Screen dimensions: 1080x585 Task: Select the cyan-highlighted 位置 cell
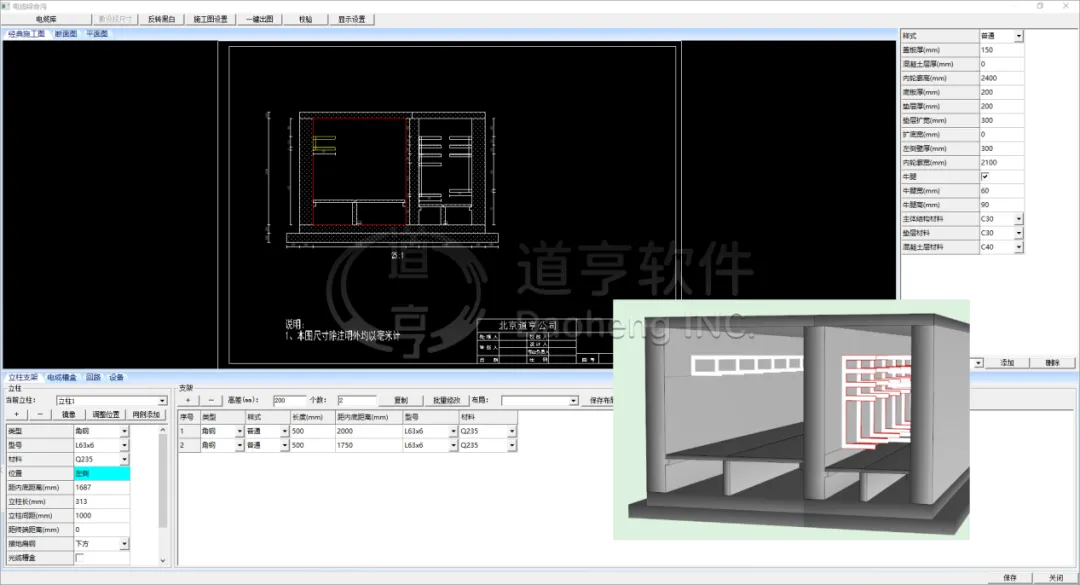(101, 473)
